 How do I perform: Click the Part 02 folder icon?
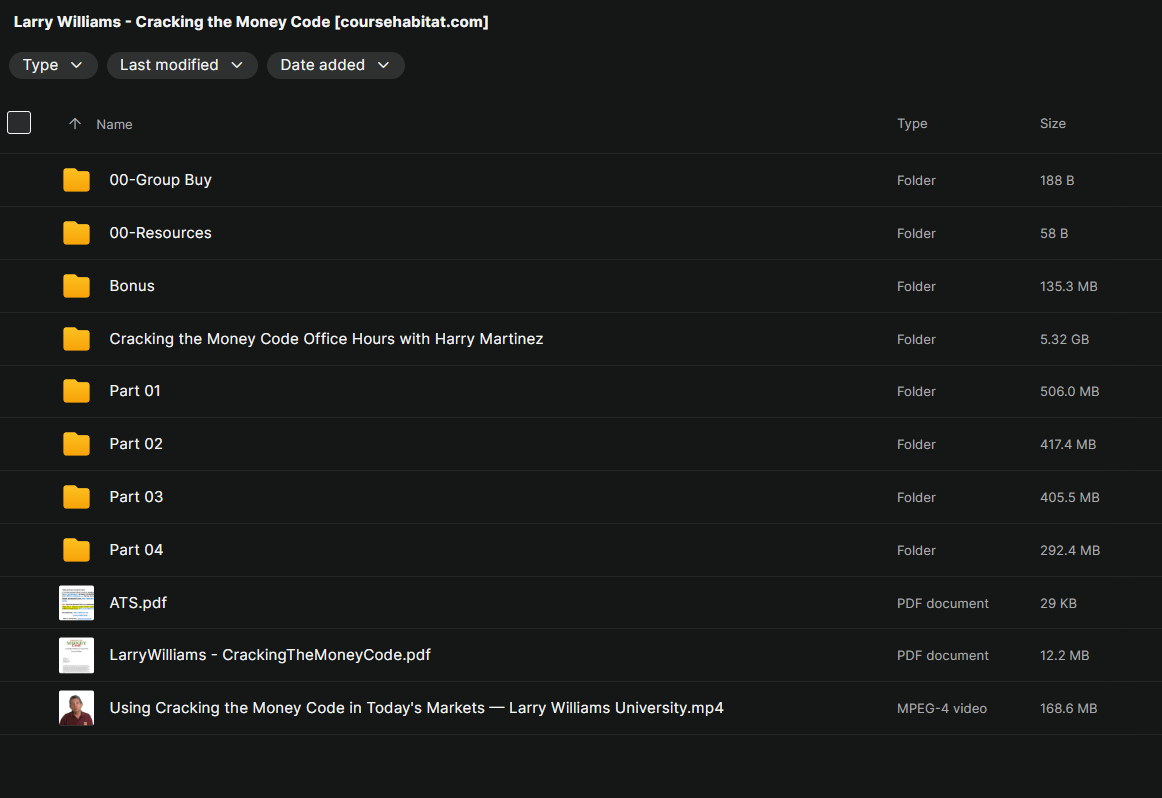[x=76, y=444]
